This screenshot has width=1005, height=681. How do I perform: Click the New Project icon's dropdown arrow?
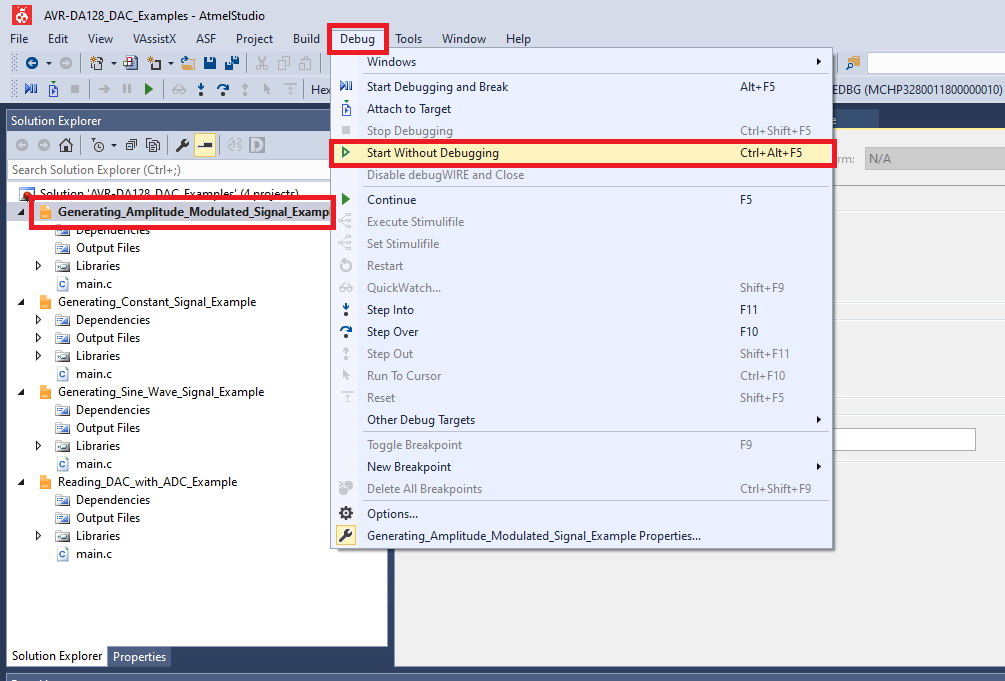point(113,63)
